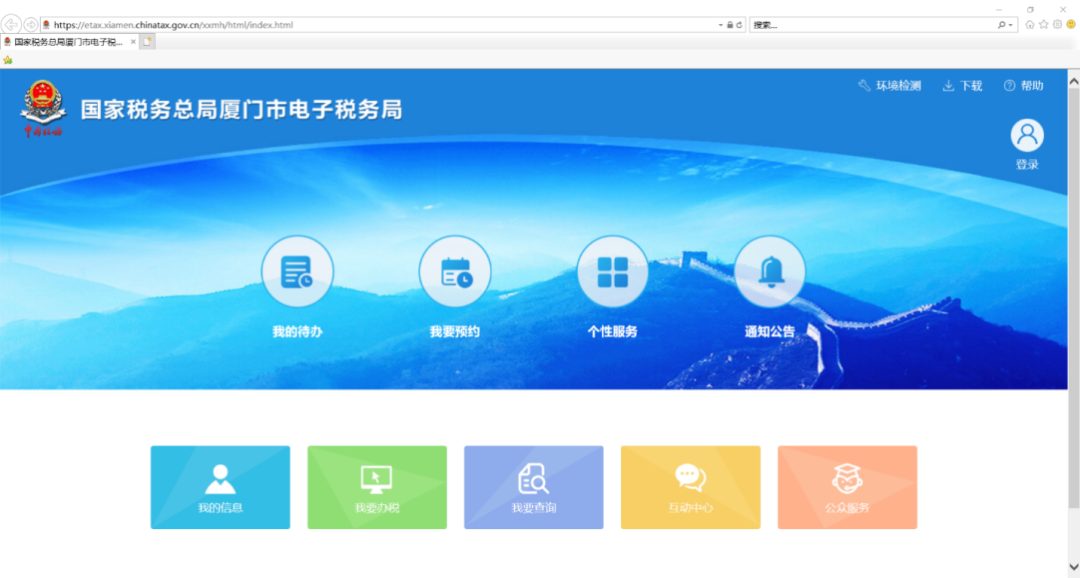Click the 我要预约 label
The image size is (1080, 578).
(x=455, y=331)
